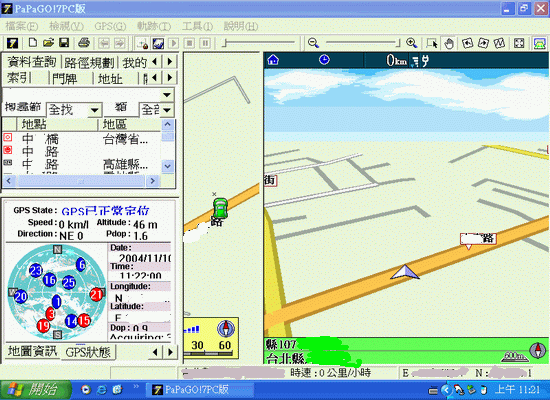Switch to the 路徑規劃 tab
The image size is (550, 400).
pos(89,62)
